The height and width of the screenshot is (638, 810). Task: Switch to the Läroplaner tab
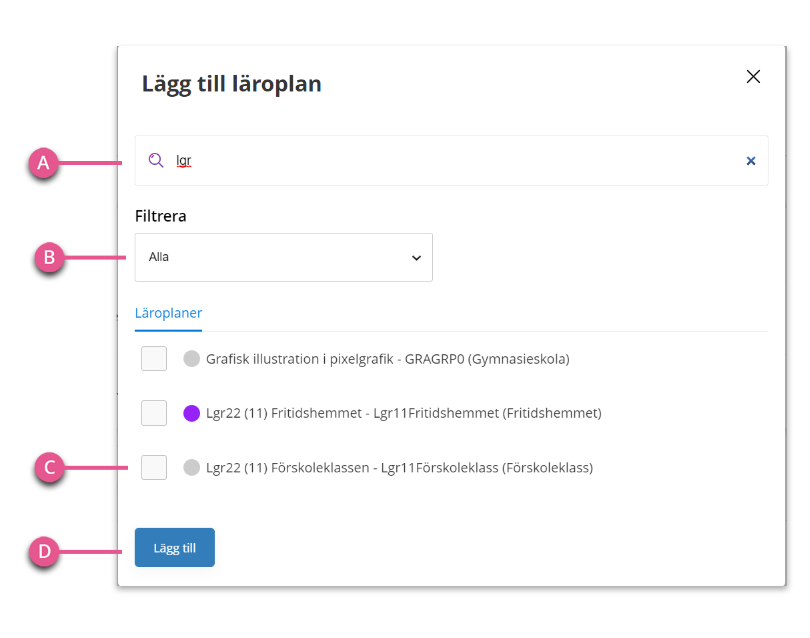tap(168, 313)
